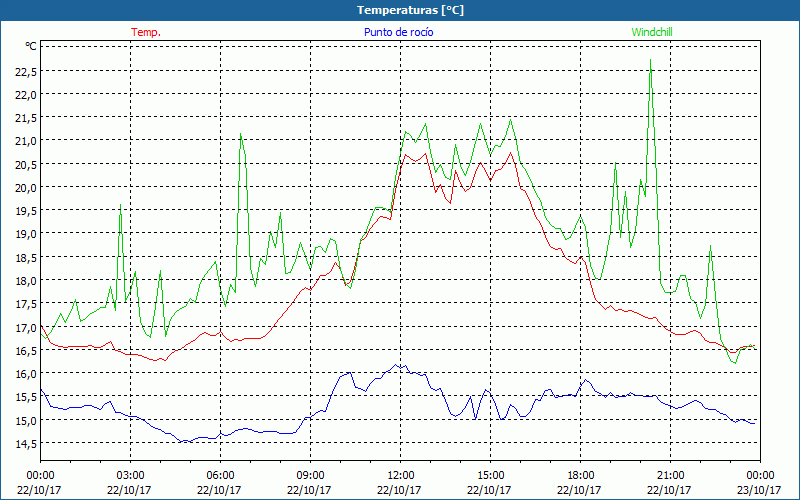The image size is (800, 500).
Task: Click the 22,0 y-axis value
Action: click(x=26, y=95)
